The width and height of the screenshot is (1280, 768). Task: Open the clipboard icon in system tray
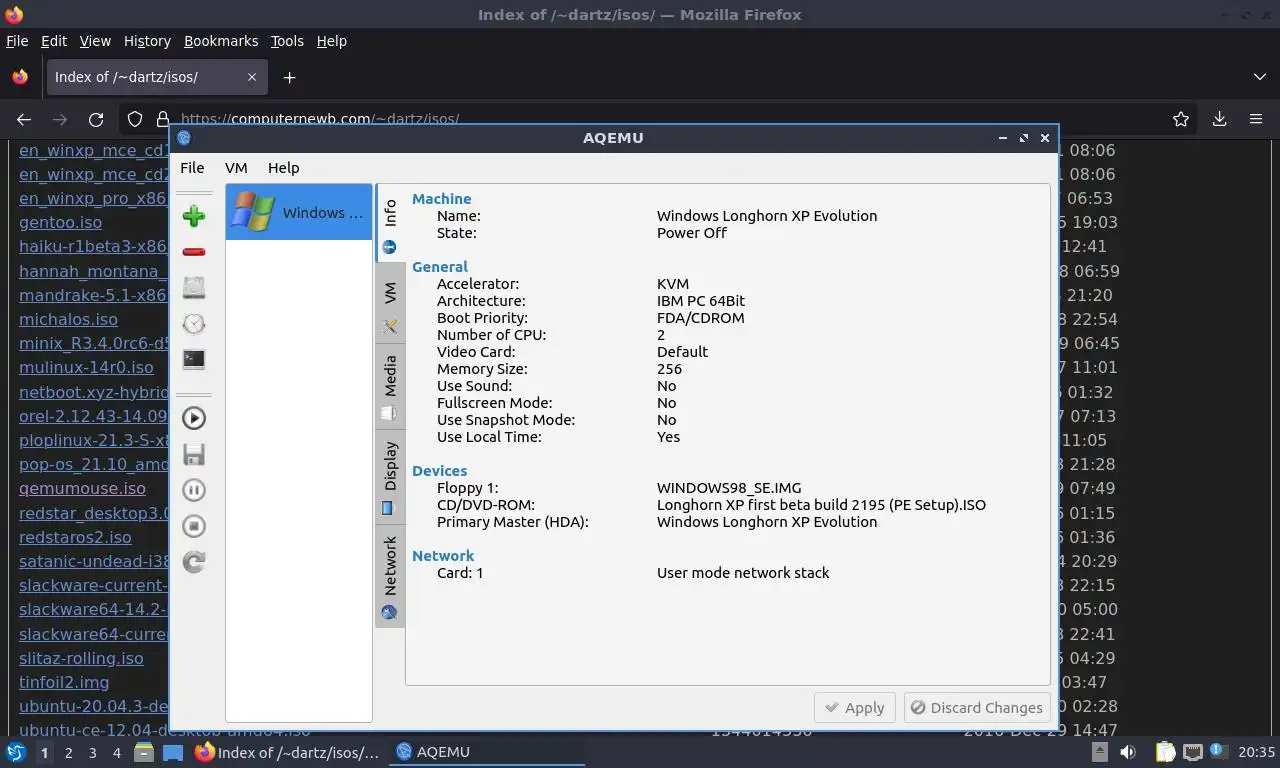[1166, 752]
